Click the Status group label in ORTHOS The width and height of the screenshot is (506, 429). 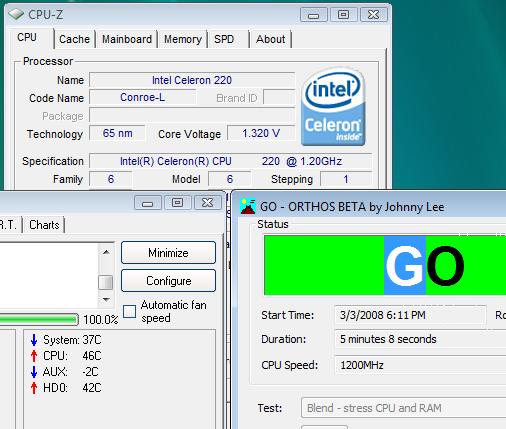point(273,224)
